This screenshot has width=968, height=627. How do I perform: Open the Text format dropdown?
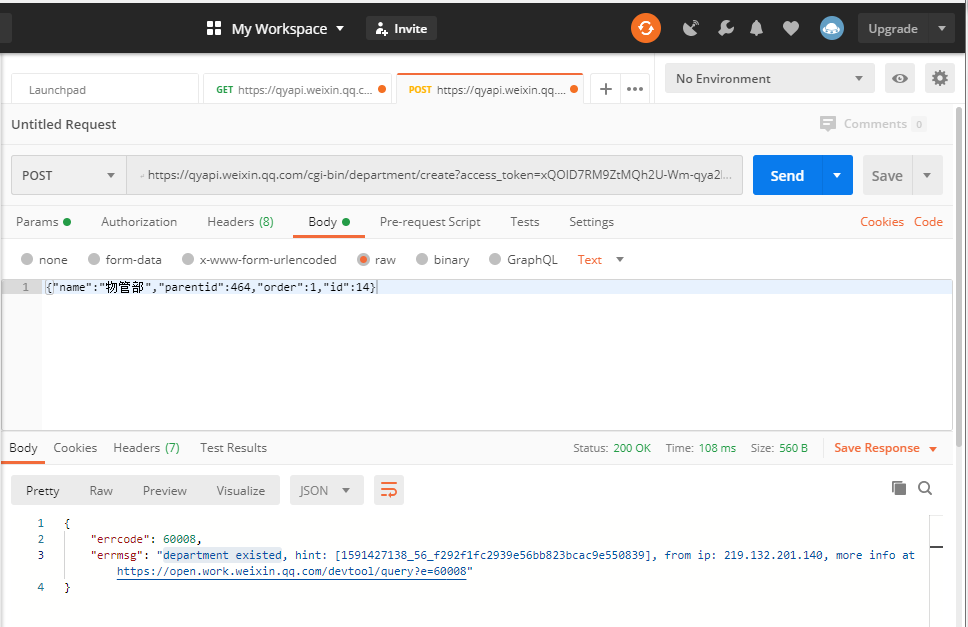coord(601,260)
